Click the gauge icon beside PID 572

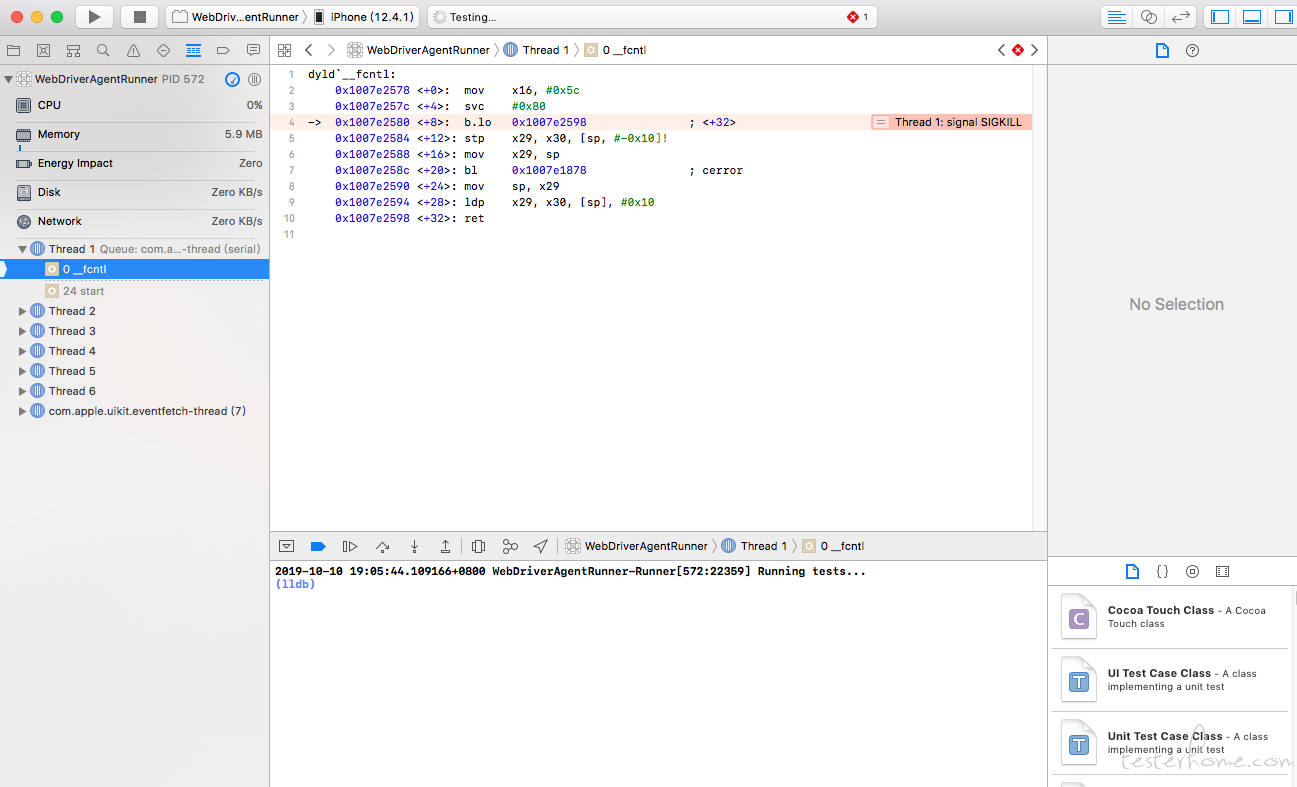pos(233,79)
